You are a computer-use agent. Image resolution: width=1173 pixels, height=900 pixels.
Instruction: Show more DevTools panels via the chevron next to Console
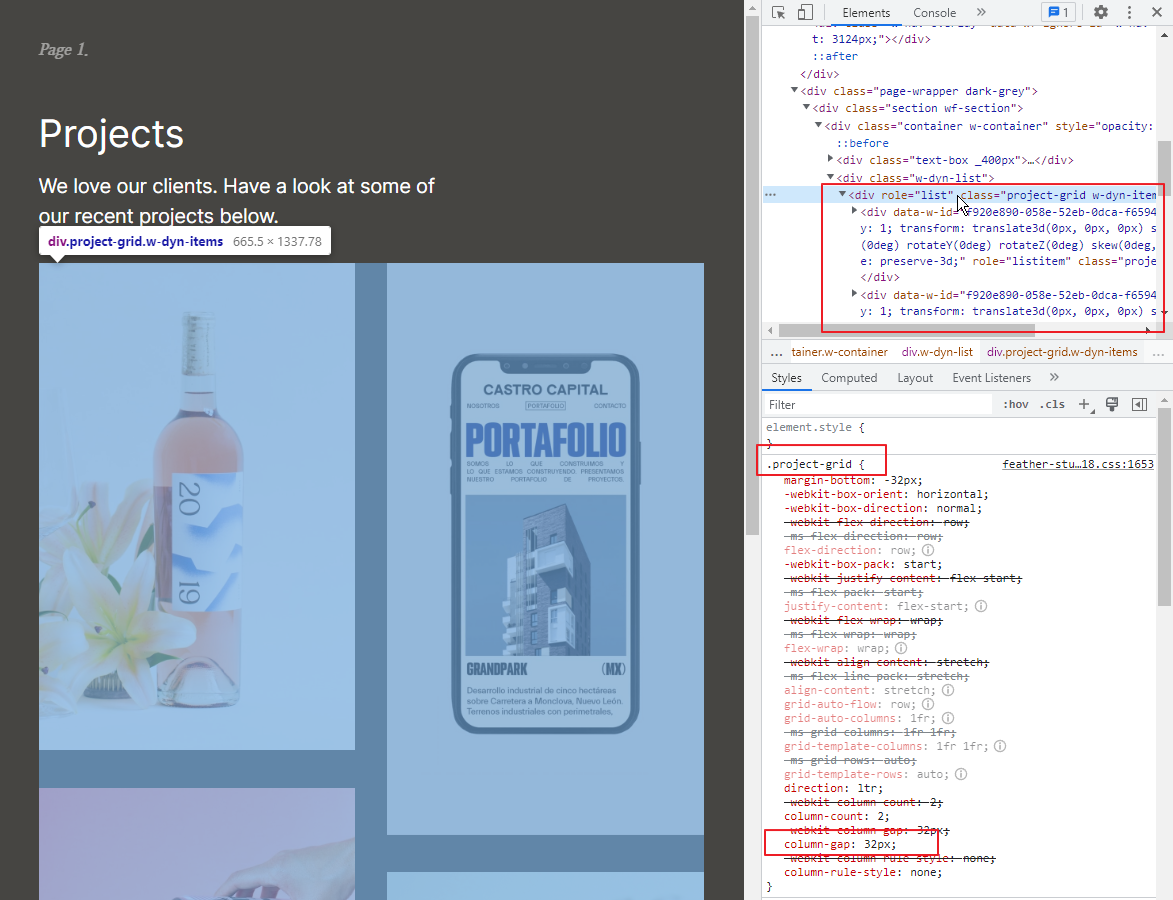pyautogui.click(x=981, y=12)
